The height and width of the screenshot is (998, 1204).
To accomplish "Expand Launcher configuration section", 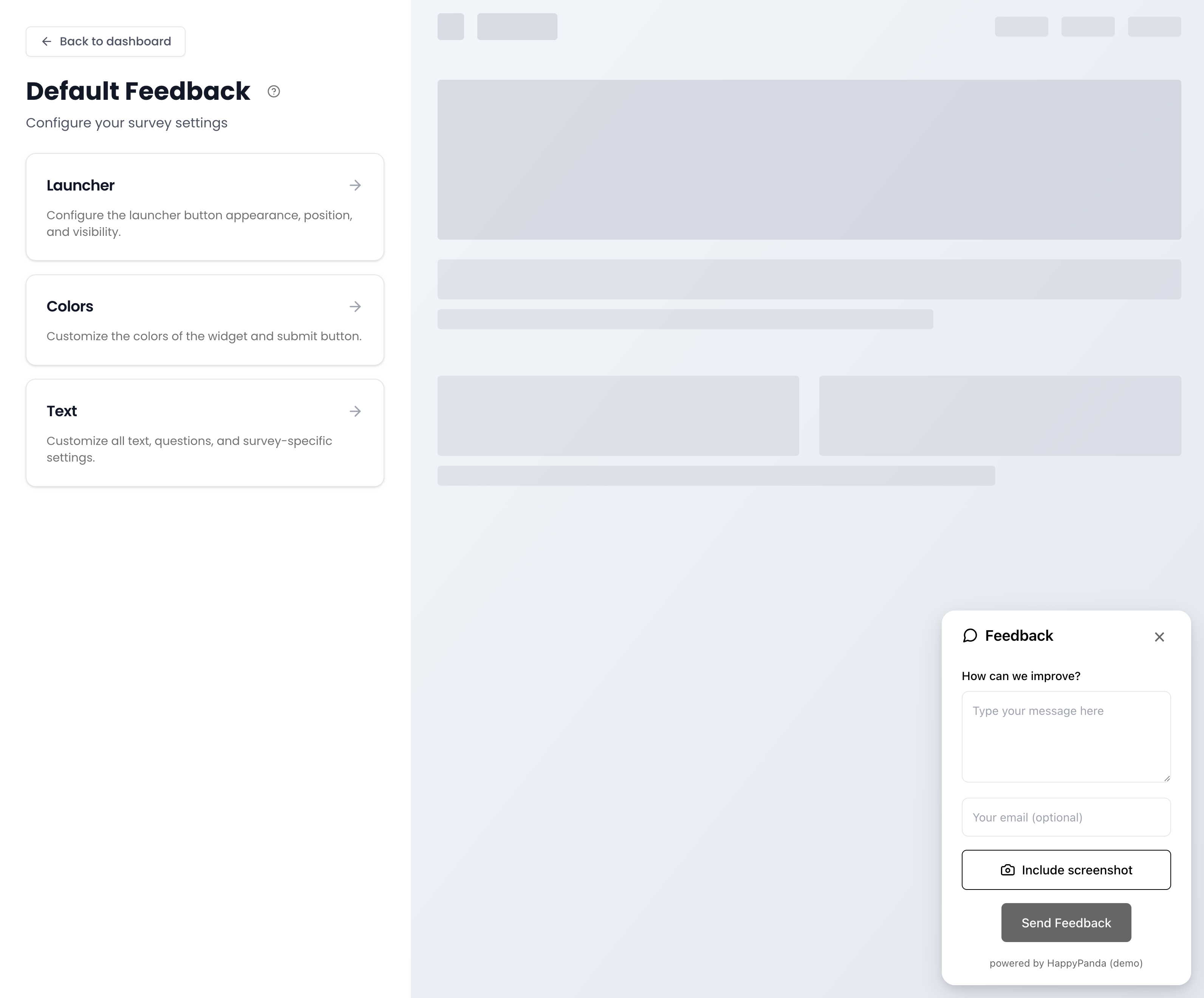I will click(205, 207).
